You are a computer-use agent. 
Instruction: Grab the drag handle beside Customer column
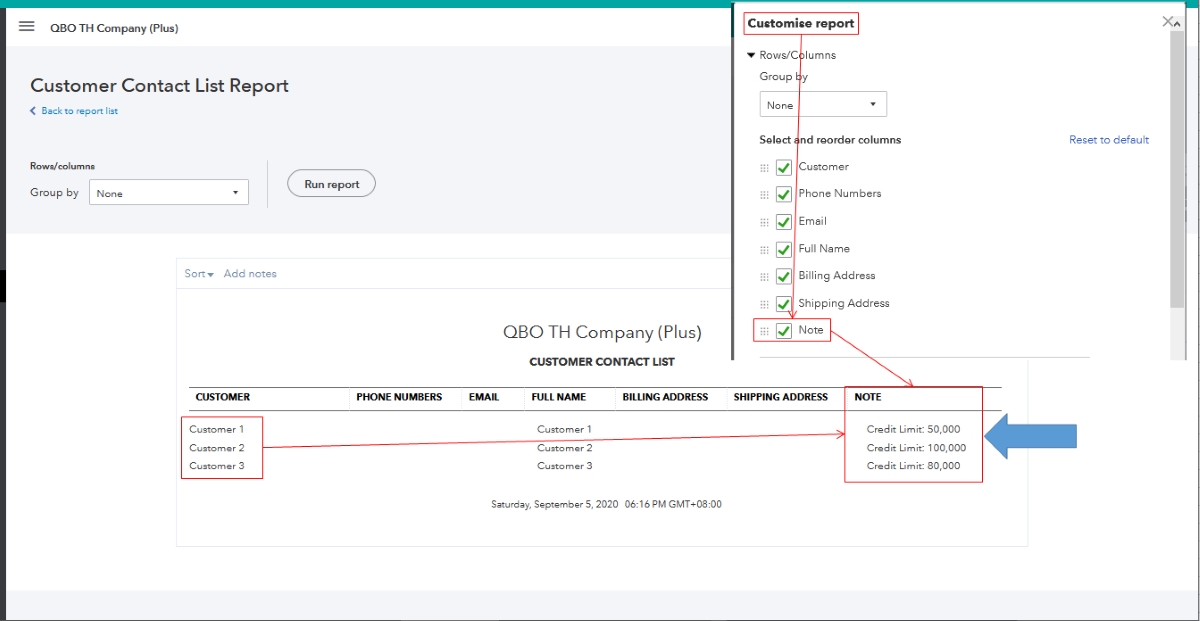765,168
